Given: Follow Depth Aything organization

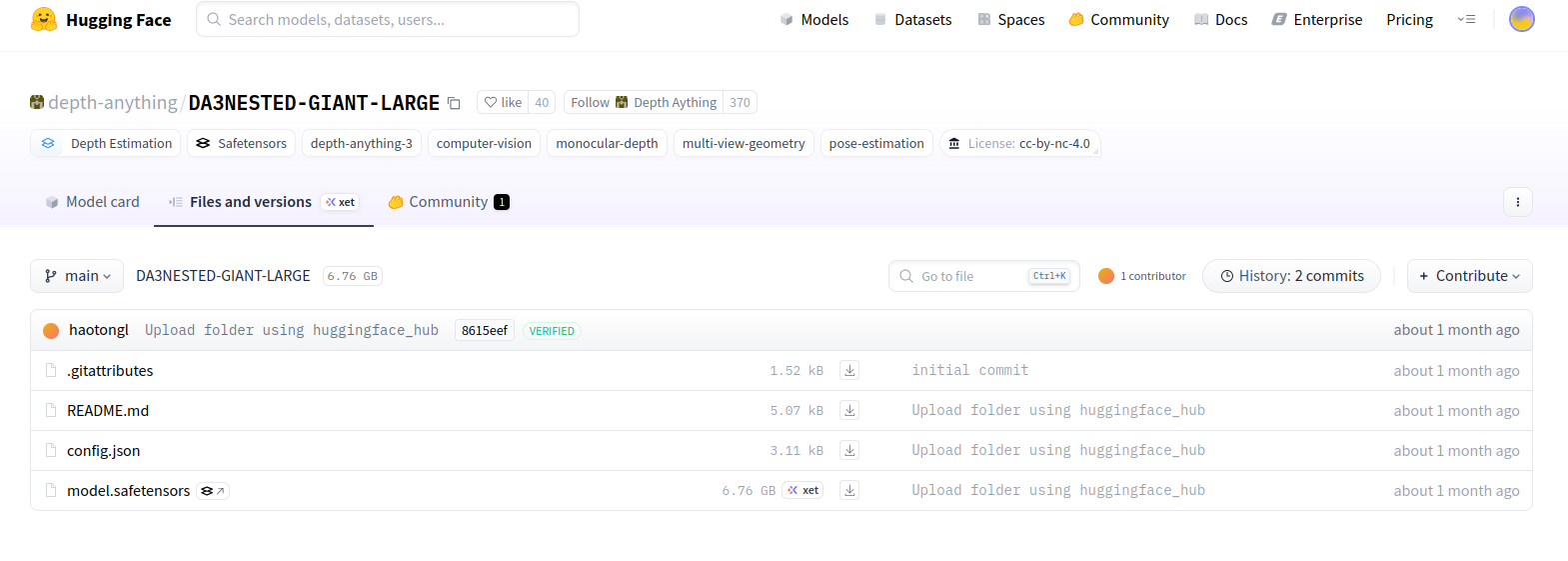Looking at the screenshot, I should point(644,102).
